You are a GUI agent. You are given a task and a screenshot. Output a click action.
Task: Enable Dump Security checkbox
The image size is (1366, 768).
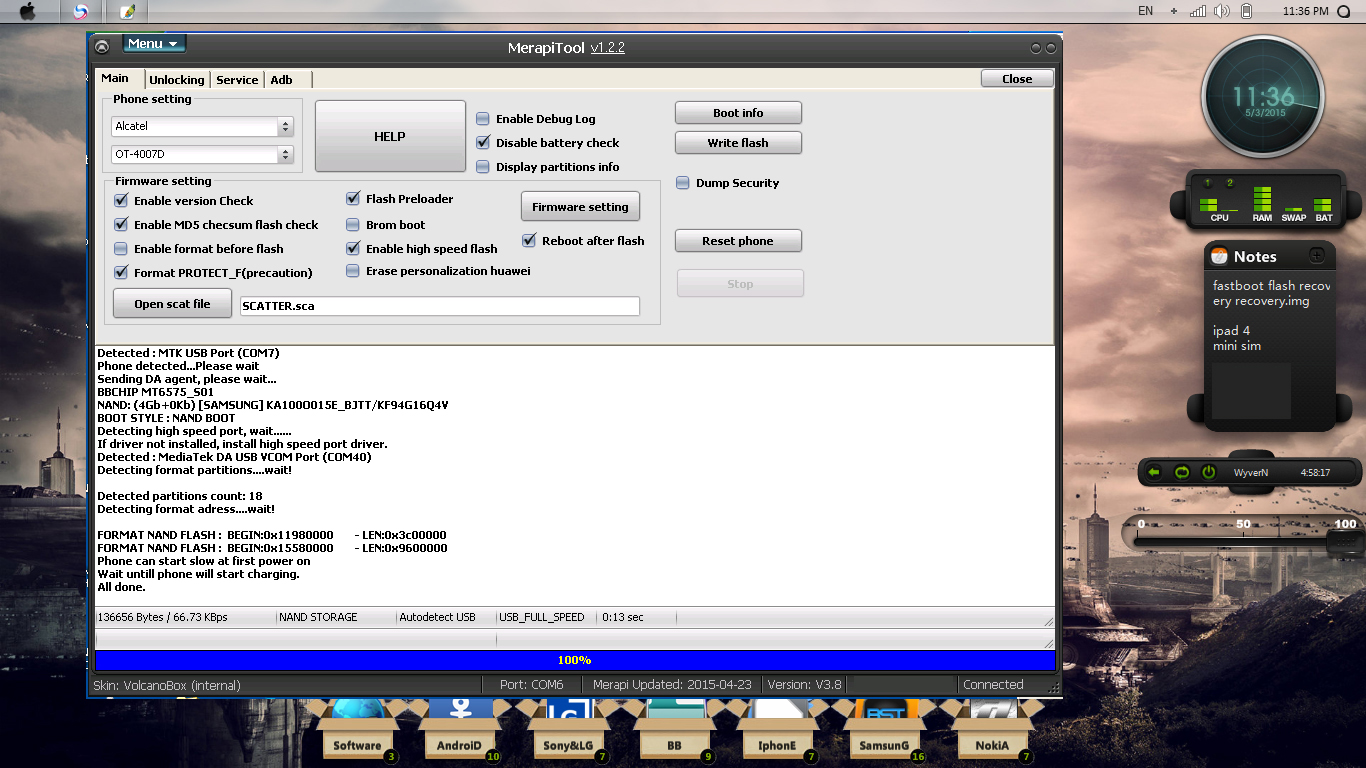click(x=683, y=183)
